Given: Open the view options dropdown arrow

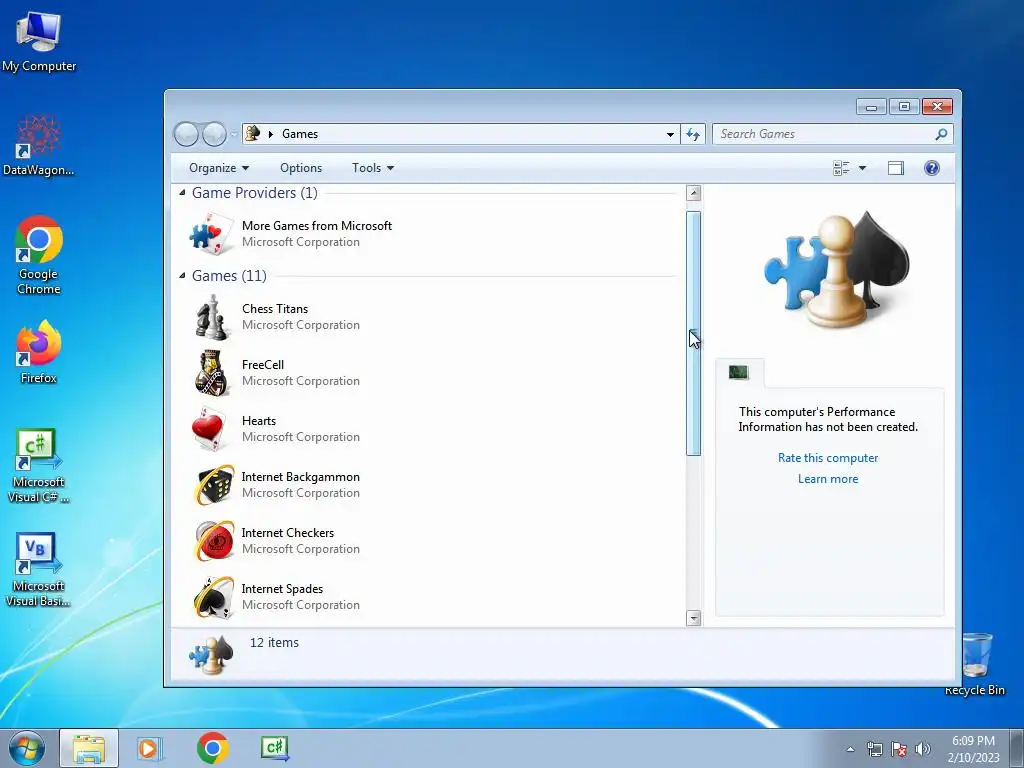Looking at the screenshot, I should (x=862, y=168).
